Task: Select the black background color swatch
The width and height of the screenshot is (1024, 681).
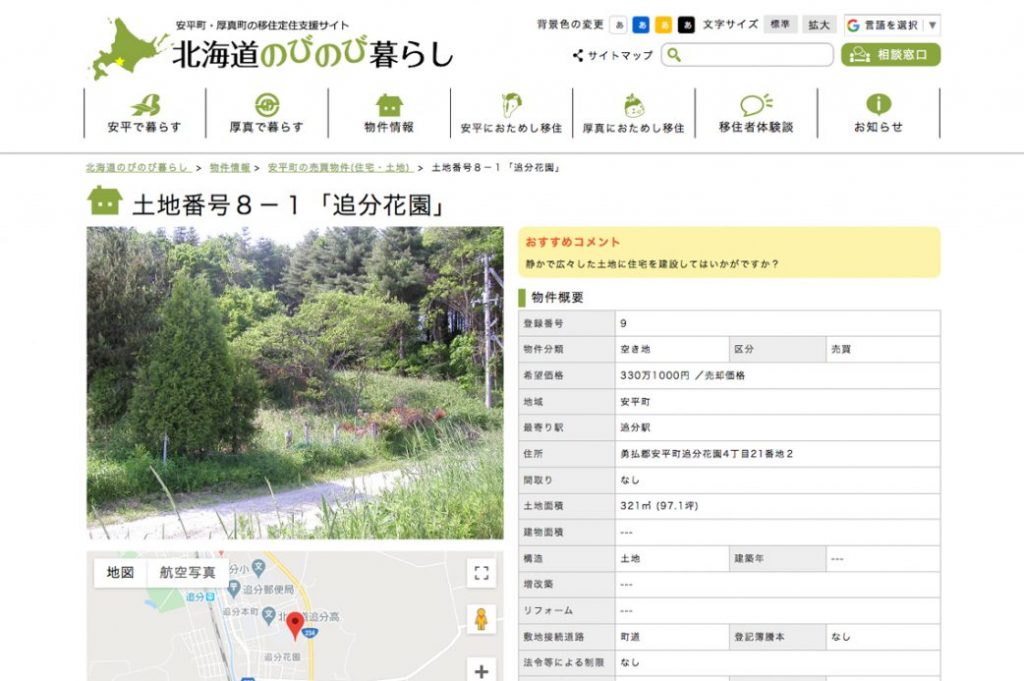Action: click(686, 25)
